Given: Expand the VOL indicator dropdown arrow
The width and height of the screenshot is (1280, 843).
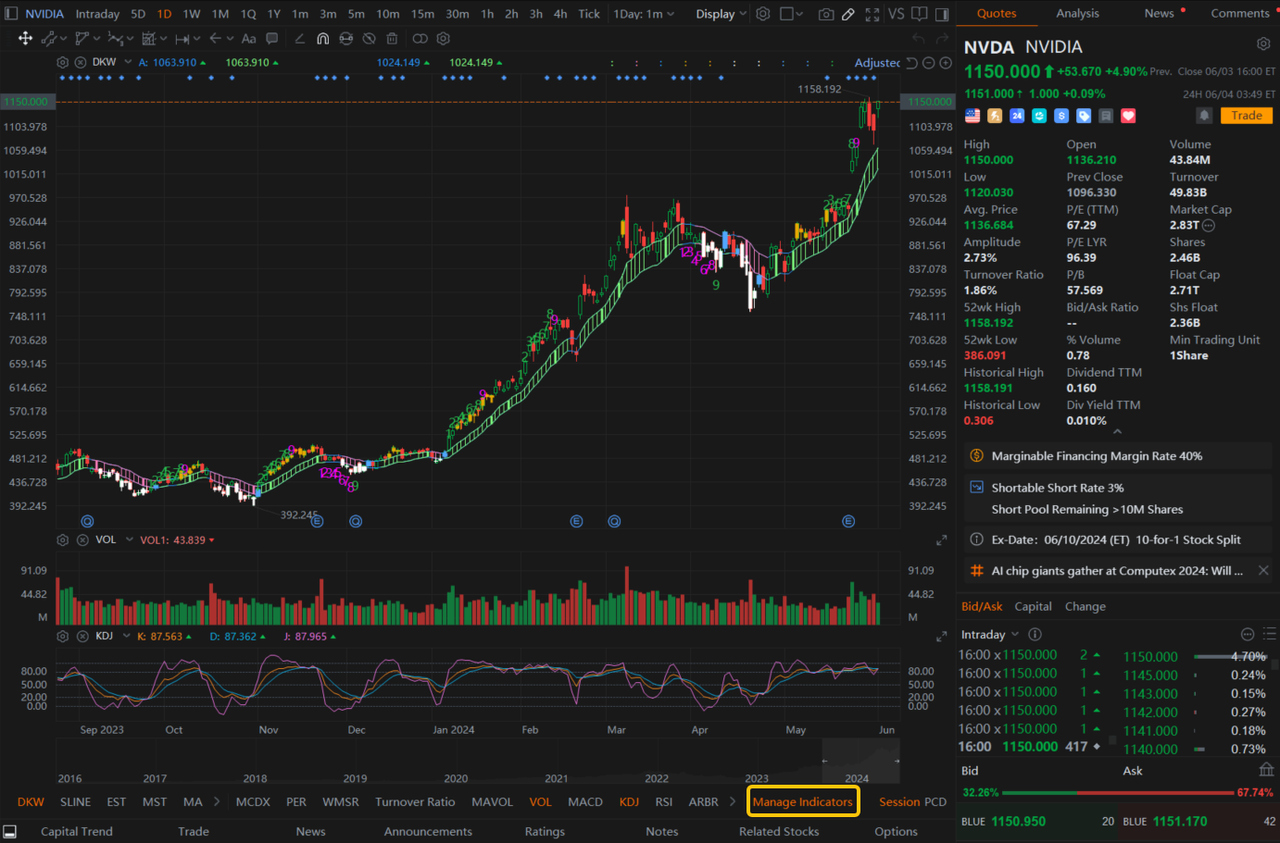Looking at the screenshot, I should (128, 540).
